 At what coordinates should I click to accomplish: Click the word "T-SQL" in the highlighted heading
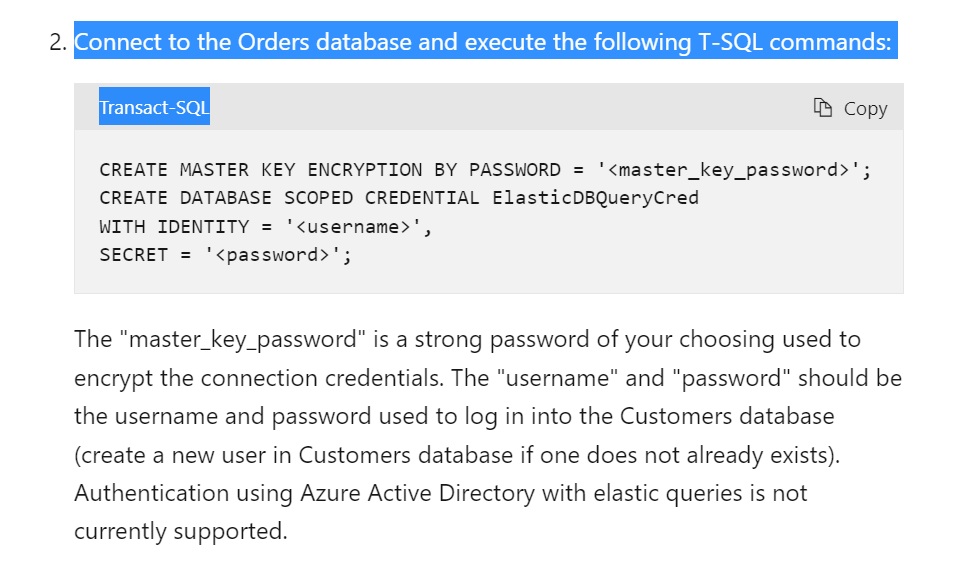point(730,41)
